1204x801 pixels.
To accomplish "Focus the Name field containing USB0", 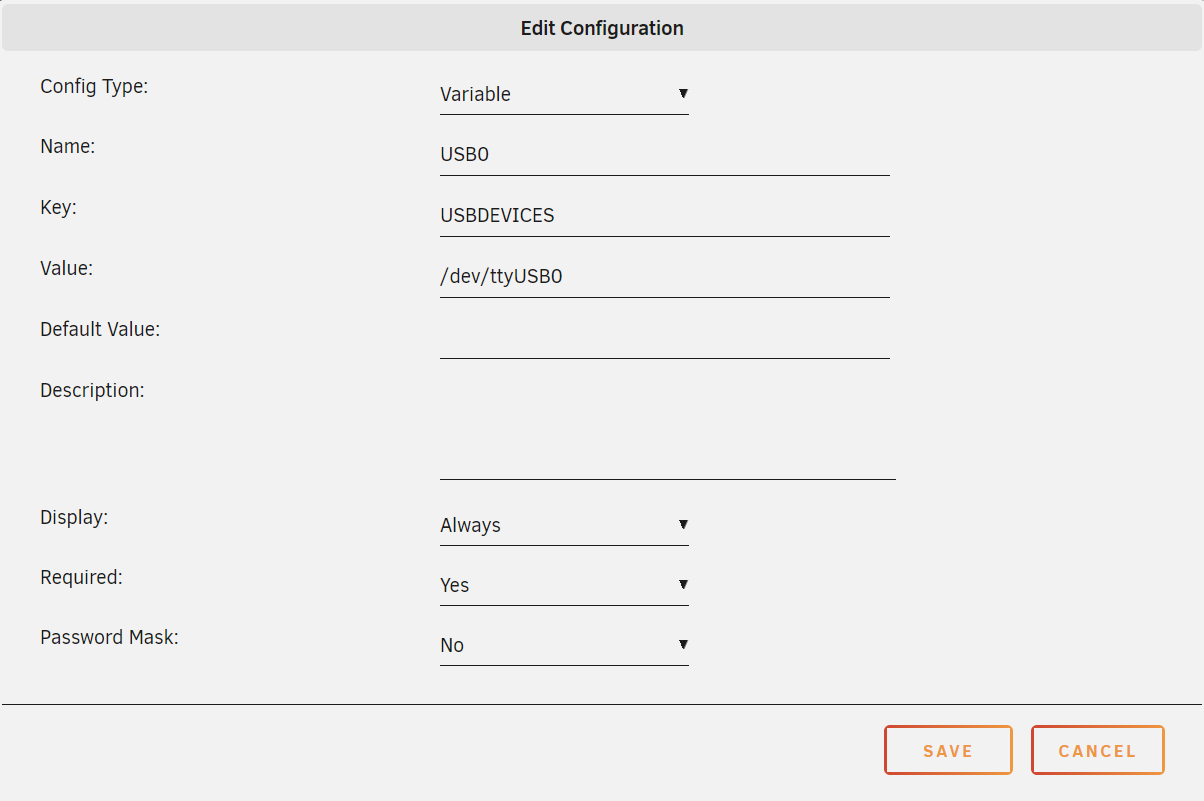I will pos(665,156).
